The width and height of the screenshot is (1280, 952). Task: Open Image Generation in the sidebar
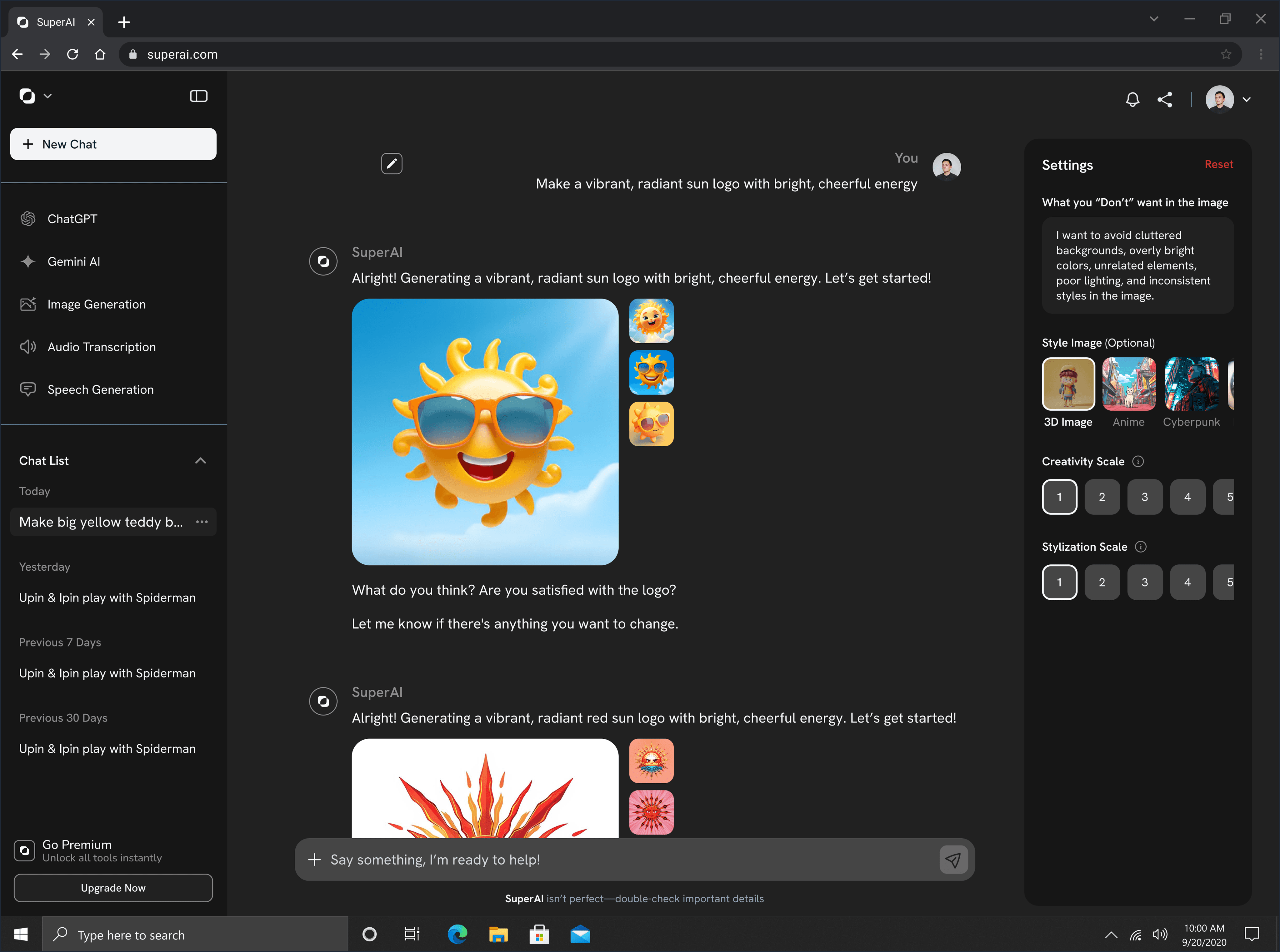tap(96, 304)
